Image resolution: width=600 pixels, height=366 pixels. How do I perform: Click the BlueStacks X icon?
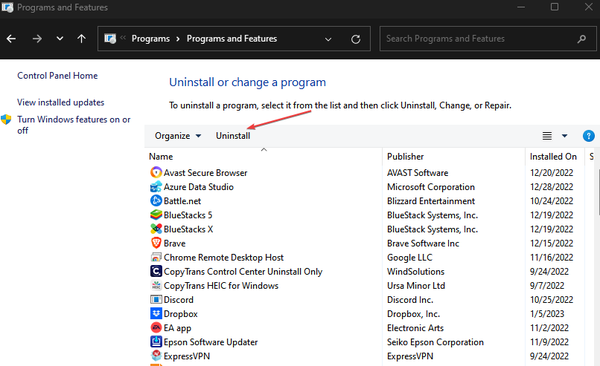click(x=156, y=229)
